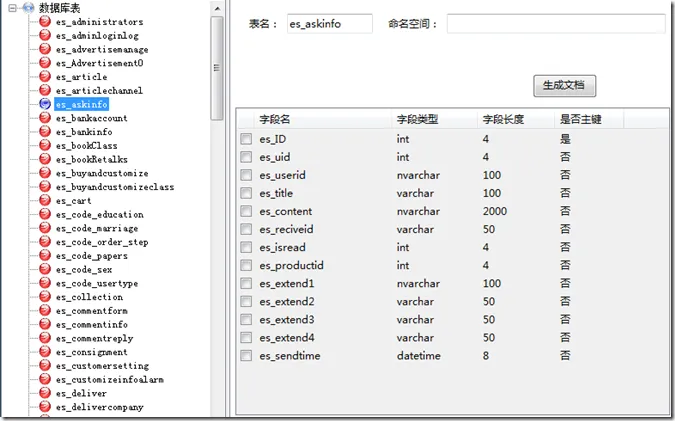Click the database icon beside 数据库表
Screen dimensions: 675x421
(28, 7)
